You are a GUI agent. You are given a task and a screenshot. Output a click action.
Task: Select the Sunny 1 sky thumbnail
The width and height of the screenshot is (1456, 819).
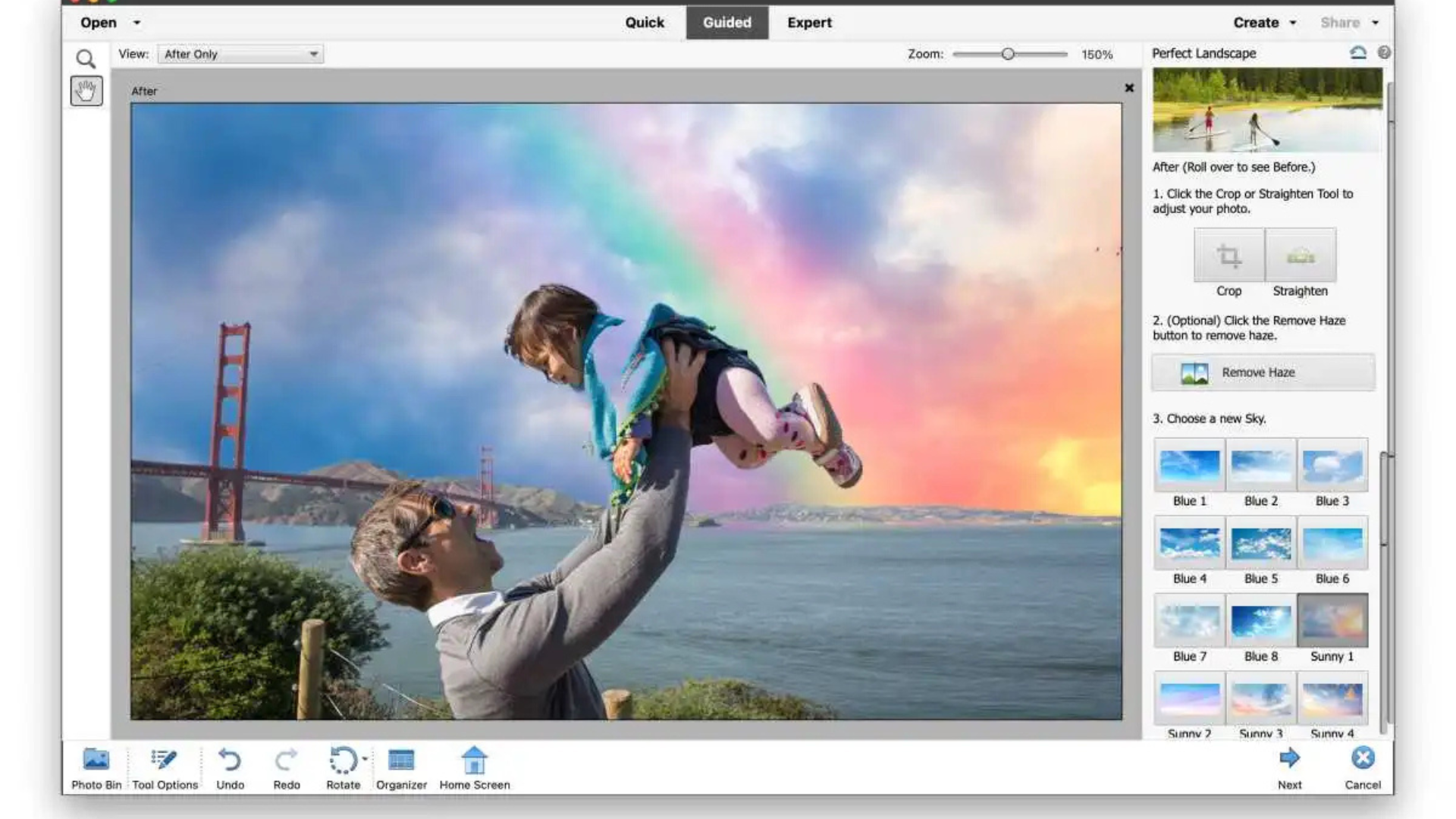tap(1332, 620)
